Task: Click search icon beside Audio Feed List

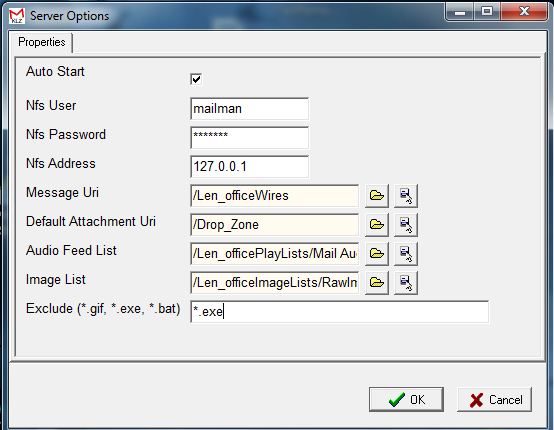Action: coord(406,253)
